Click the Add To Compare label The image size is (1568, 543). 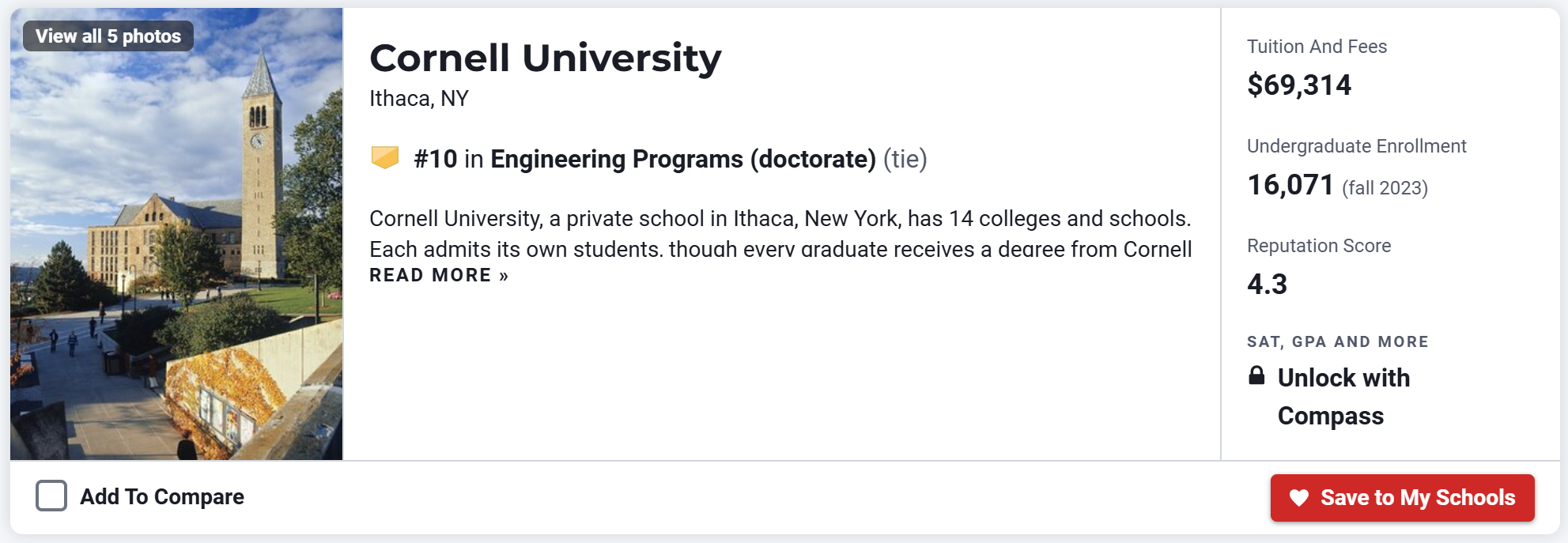[x=162, y=497]
